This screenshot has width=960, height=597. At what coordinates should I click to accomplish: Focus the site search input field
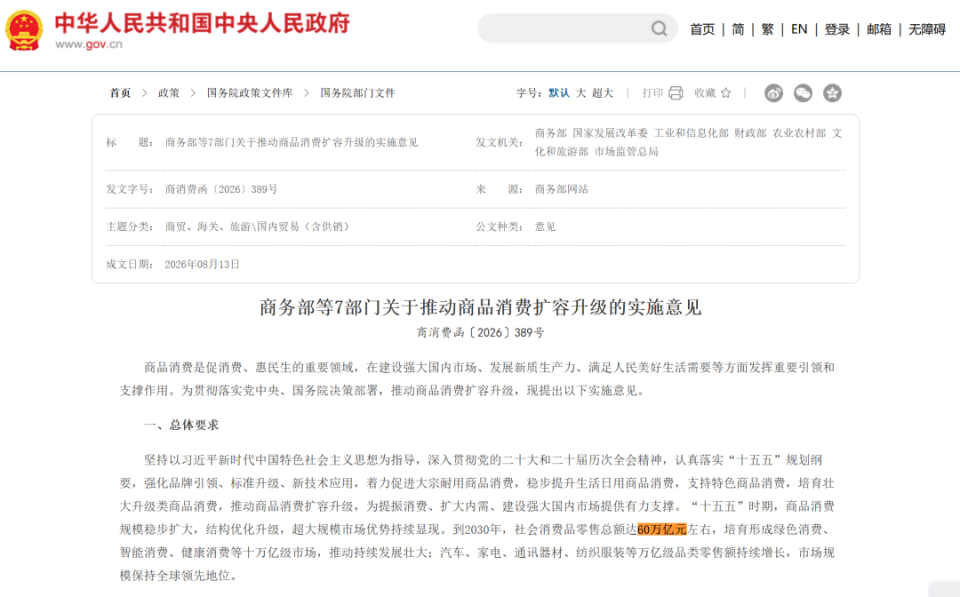[x=577, y=28]
